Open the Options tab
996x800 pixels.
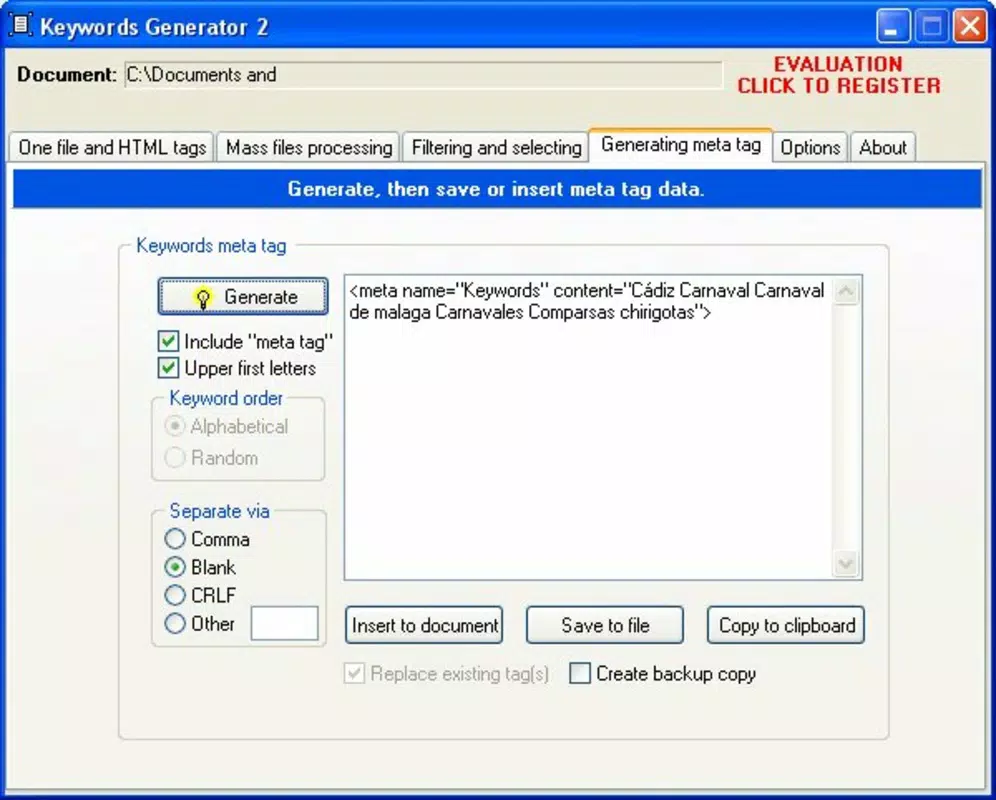[810, 147]
